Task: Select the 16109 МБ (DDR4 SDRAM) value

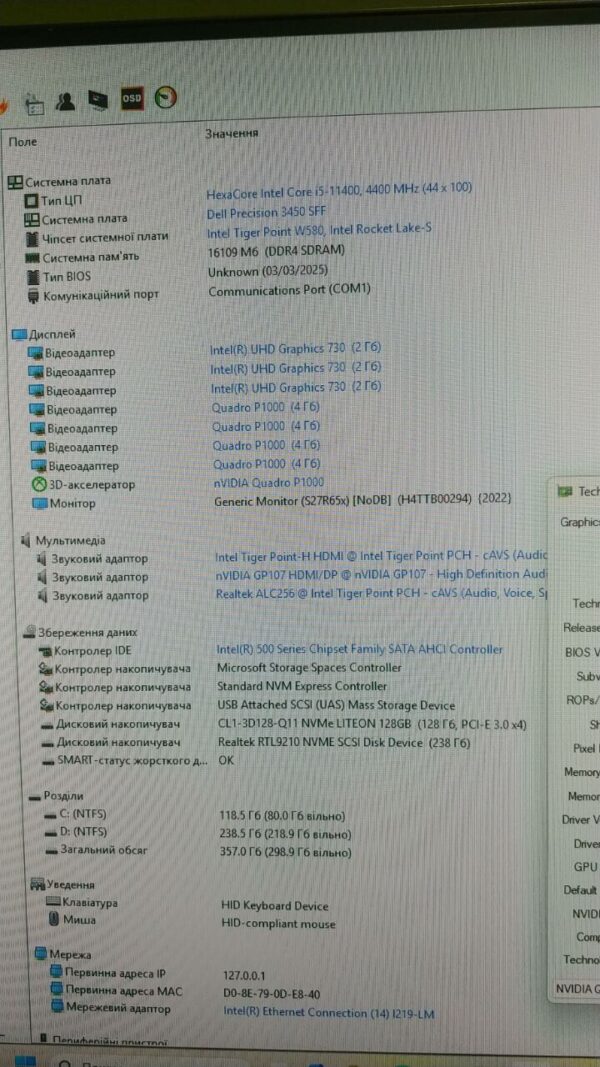Action: pos(277,250)
